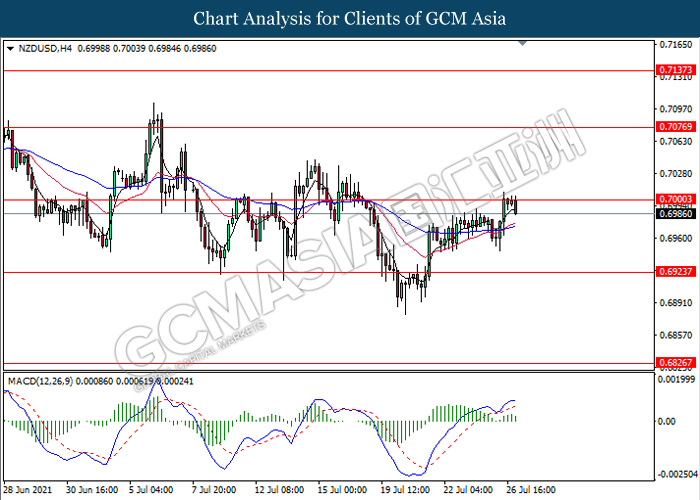
Task: Select the 0.70003 red price label
Action: 675,199
